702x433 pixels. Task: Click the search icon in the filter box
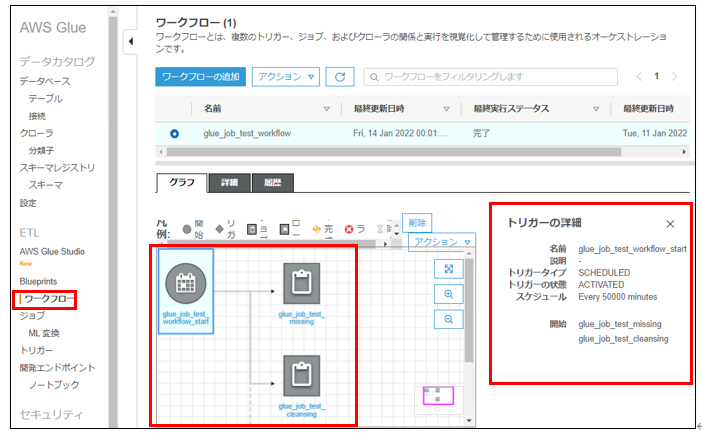pyautogui.click(x=374, y=77)
